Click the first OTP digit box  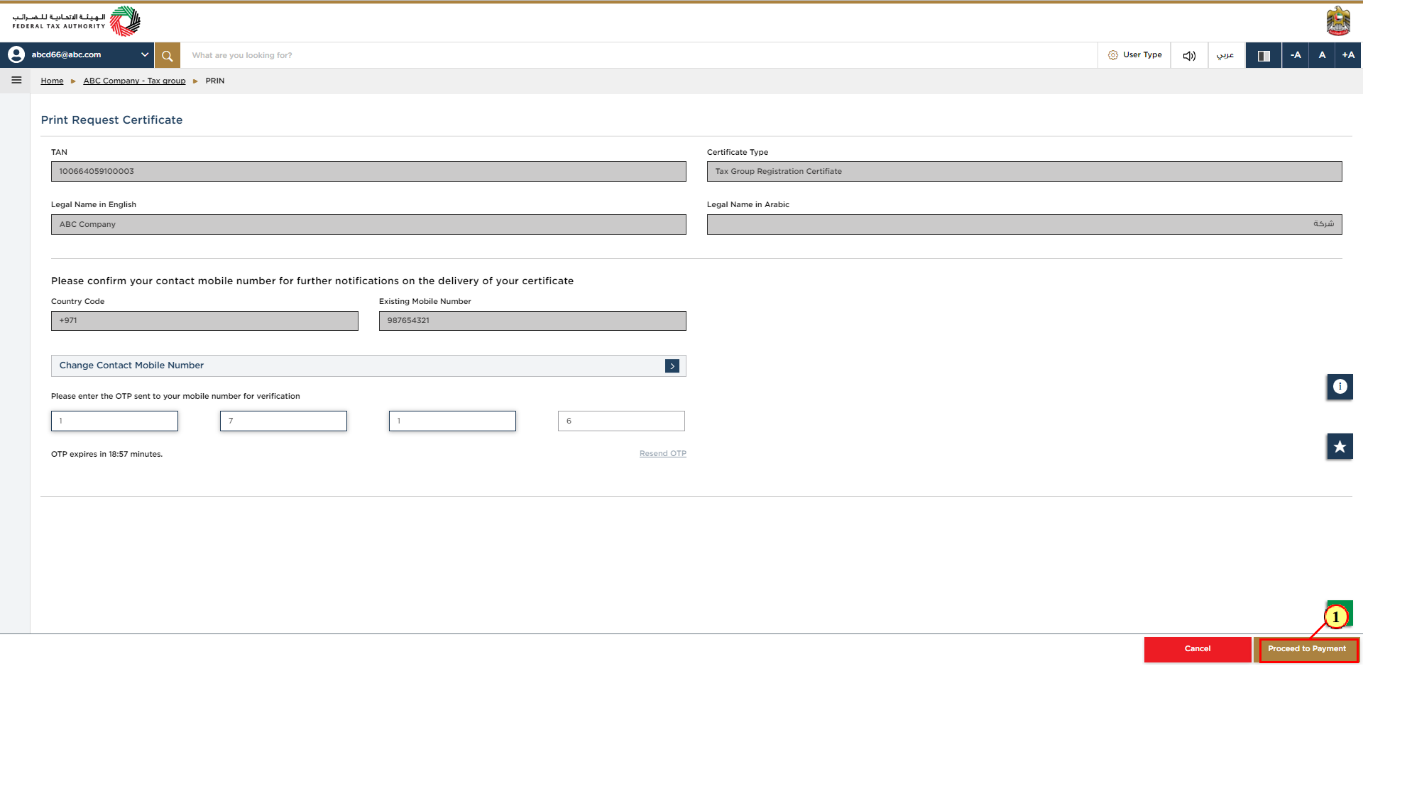click(114, 421)
